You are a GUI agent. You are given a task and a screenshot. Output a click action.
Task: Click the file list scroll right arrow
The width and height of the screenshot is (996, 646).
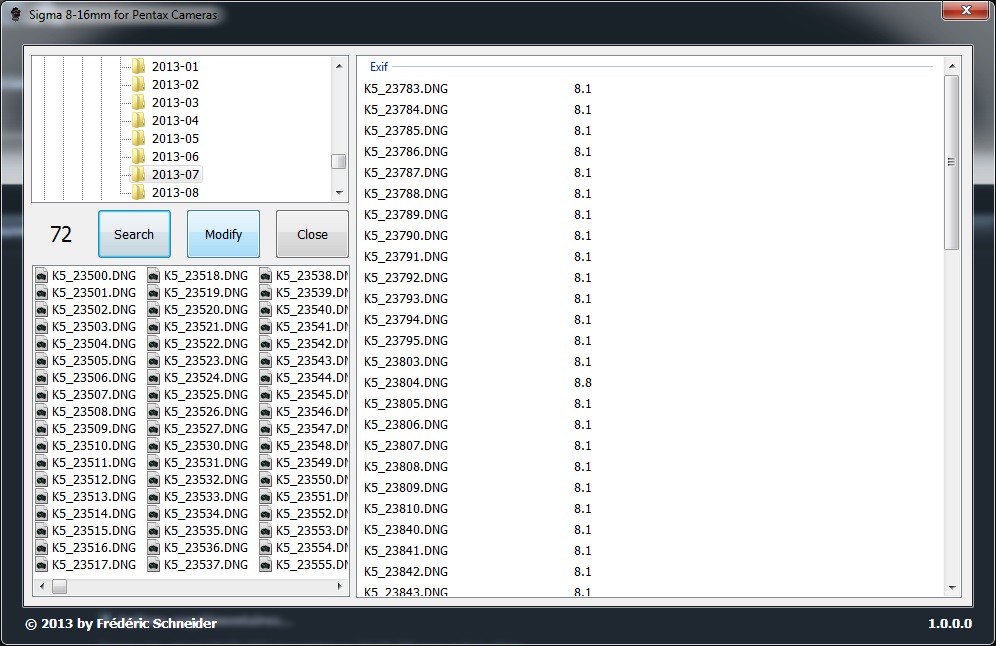(339, 586)
